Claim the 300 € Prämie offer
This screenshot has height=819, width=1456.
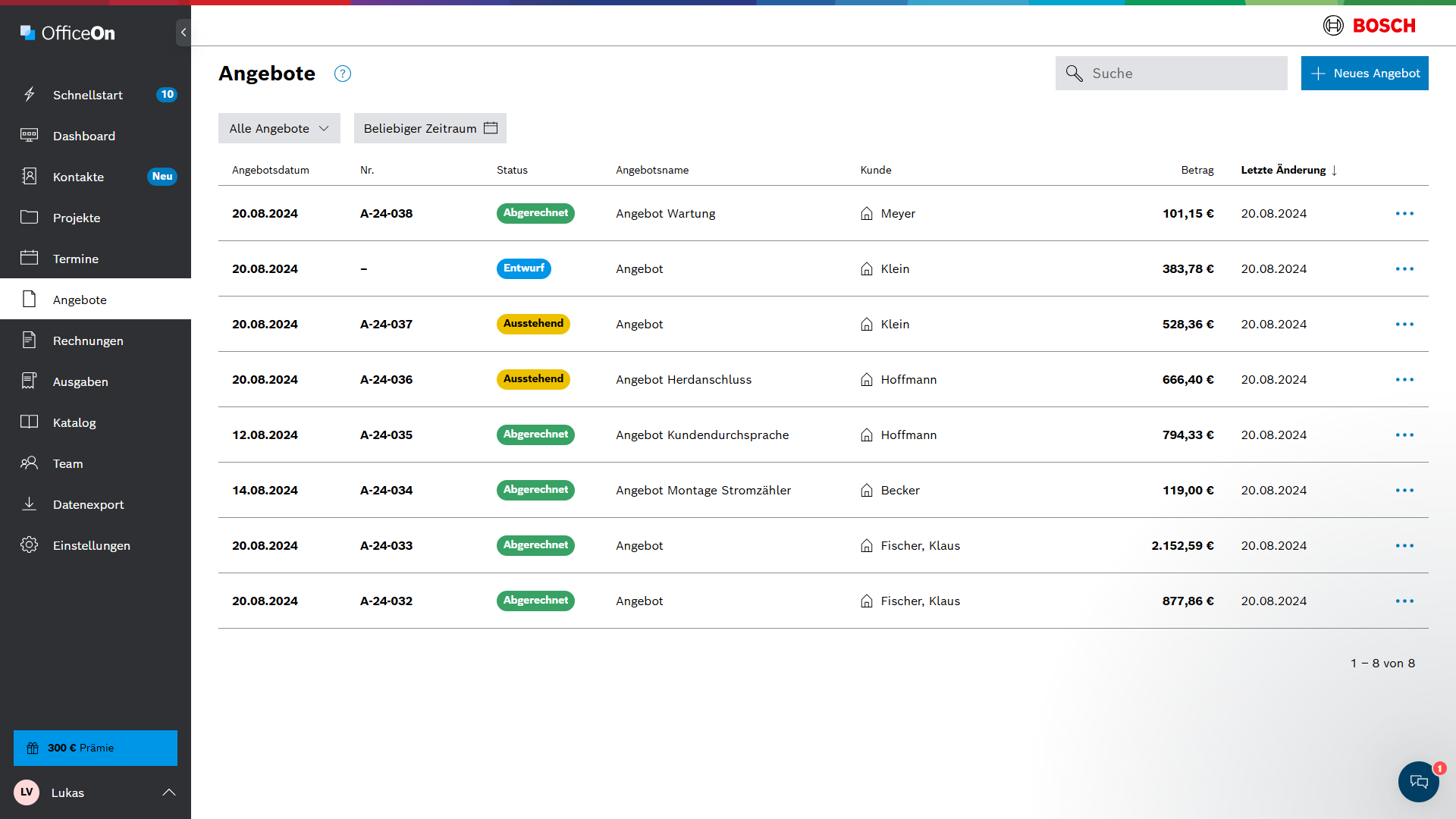[95, 748]
